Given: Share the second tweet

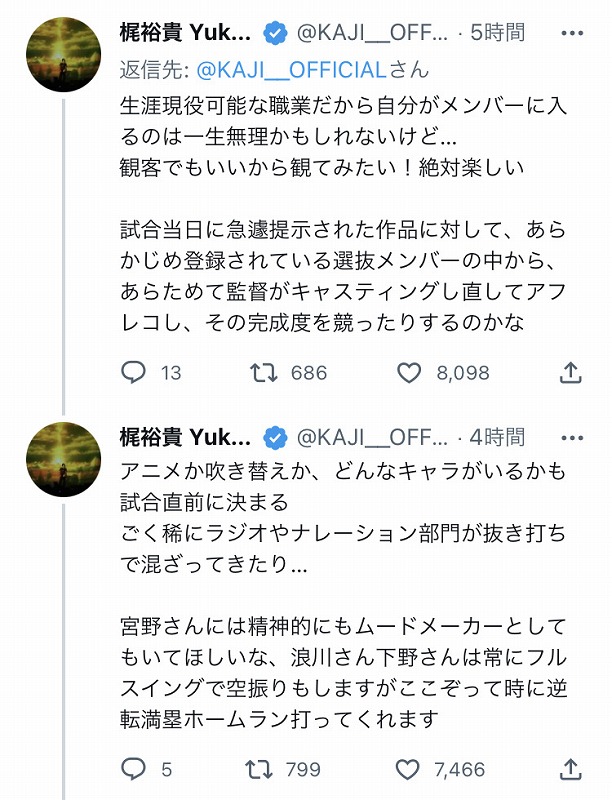Looking at the screenshot, I should (570, 769).
